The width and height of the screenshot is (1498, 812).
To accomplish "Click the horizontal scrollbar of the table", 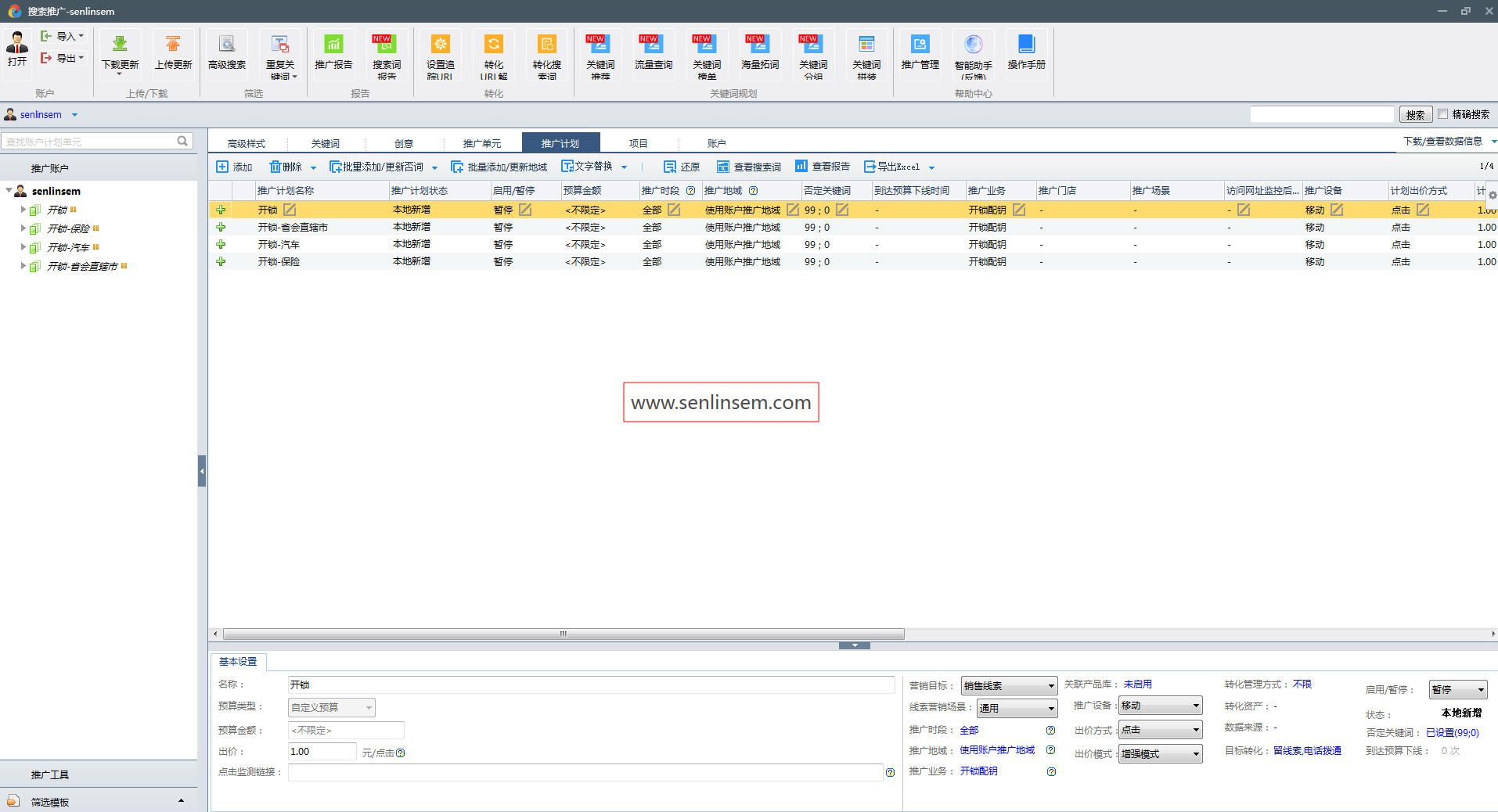I will coord(564,634).
